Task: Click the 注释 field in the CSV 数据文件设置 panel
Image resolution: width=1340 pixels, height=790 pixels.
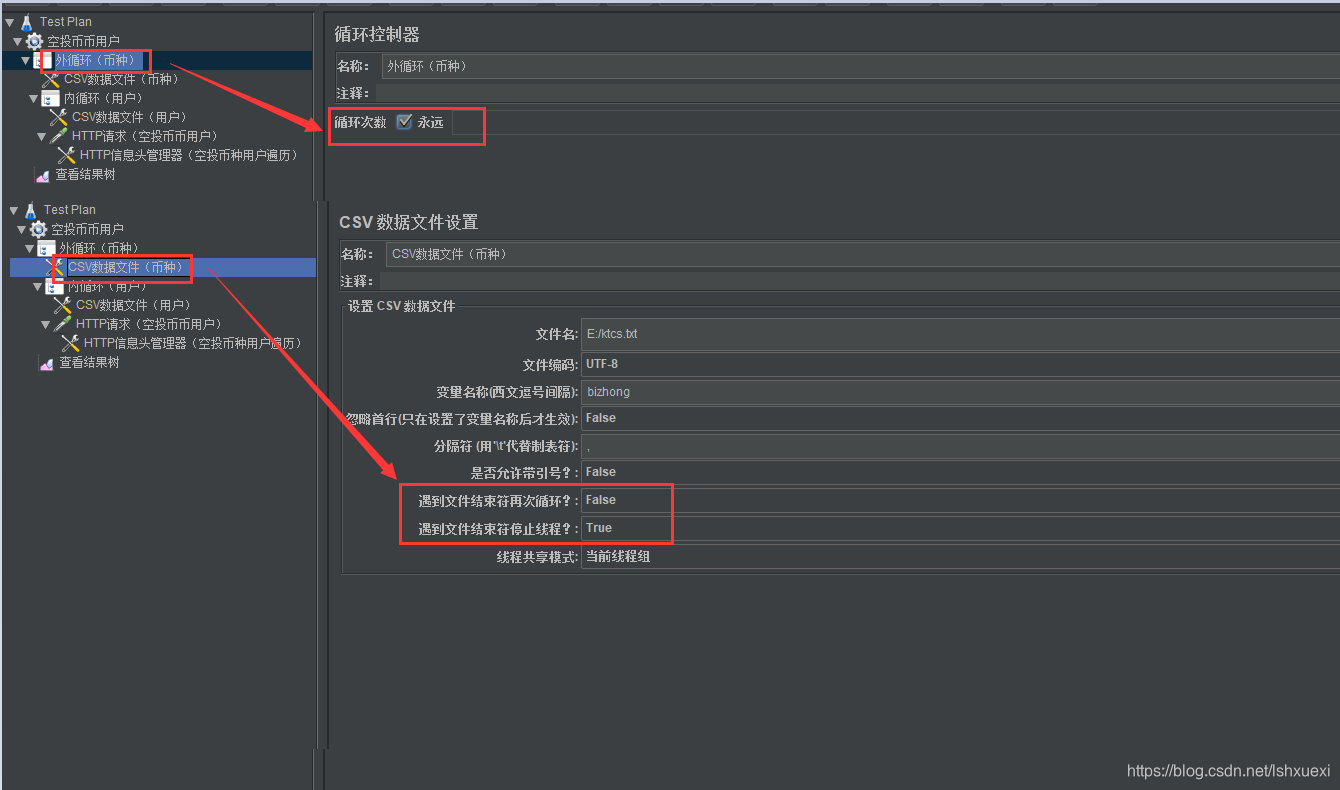Action: (x=860, y=281)
